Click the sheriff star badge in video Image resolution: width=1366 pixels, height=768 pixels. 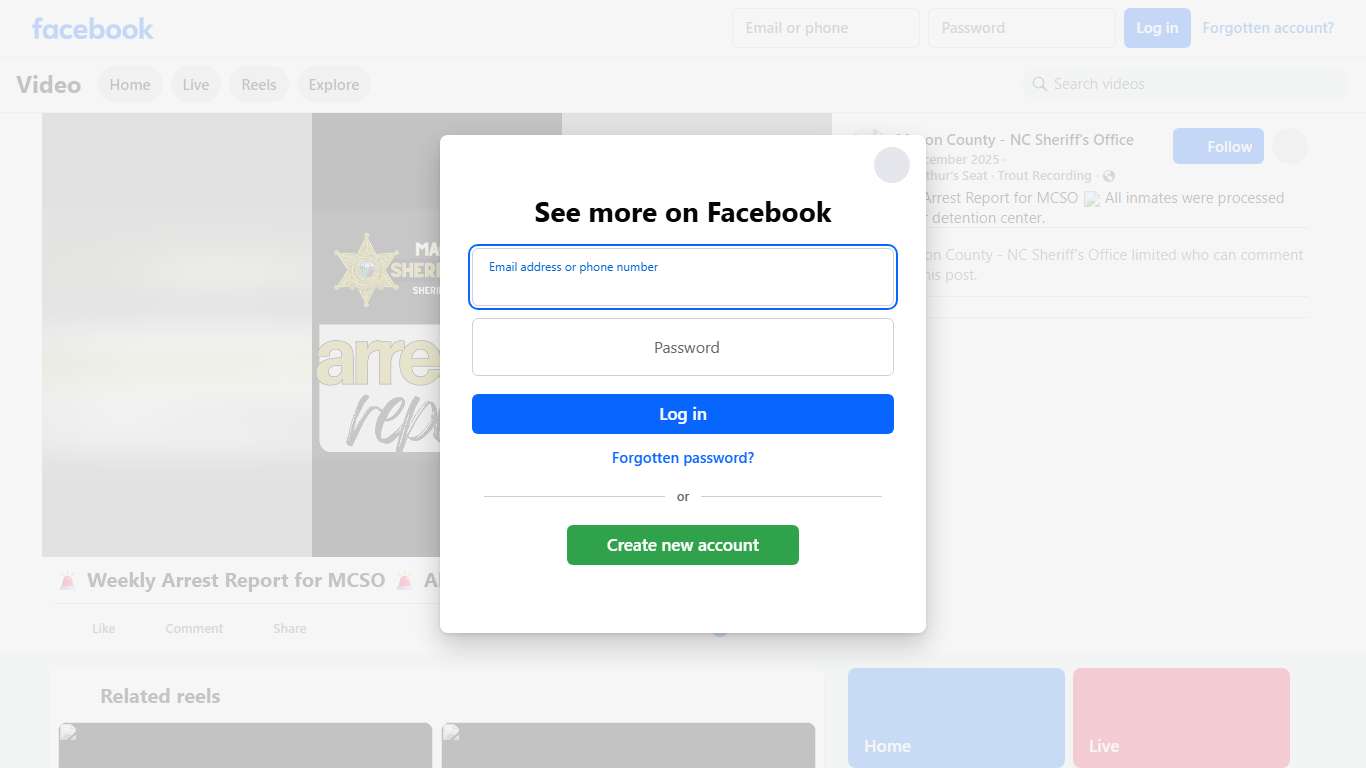(x=366, y=269)
